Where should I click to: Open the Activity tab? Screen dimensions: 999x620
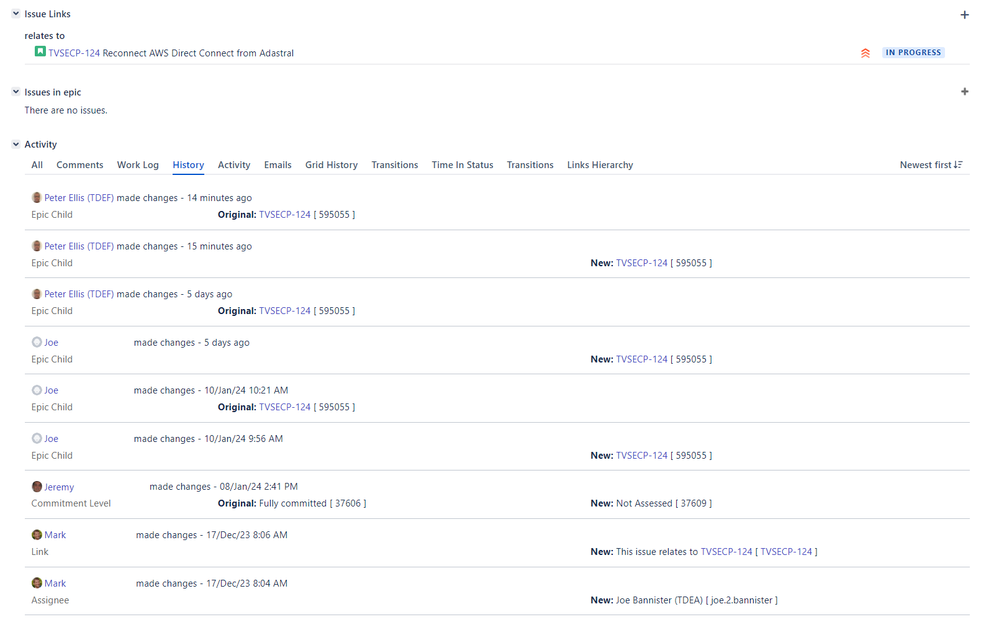pyautogui.click(x=234, y=164)
